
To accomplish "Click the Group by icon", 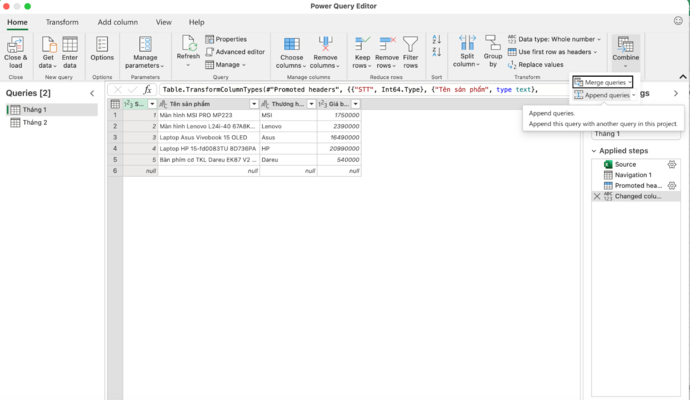I will coord(493,43).
